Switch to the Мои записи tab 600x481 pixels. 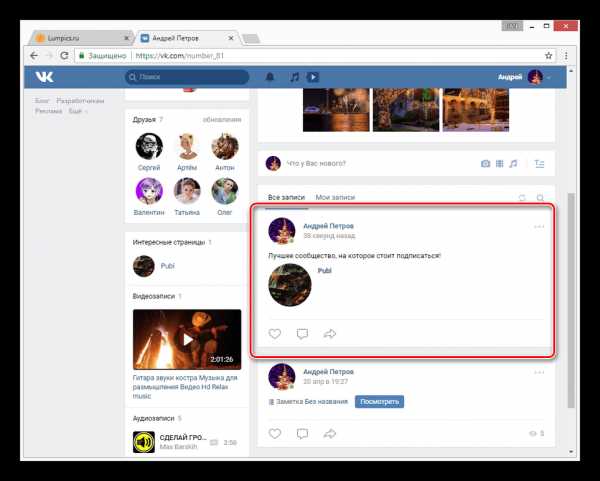335,197
